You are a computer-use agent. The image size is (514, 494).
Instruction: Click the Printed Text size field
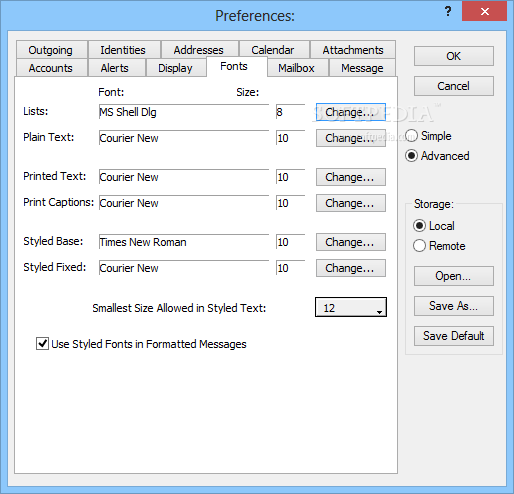[x=290, y=177]
